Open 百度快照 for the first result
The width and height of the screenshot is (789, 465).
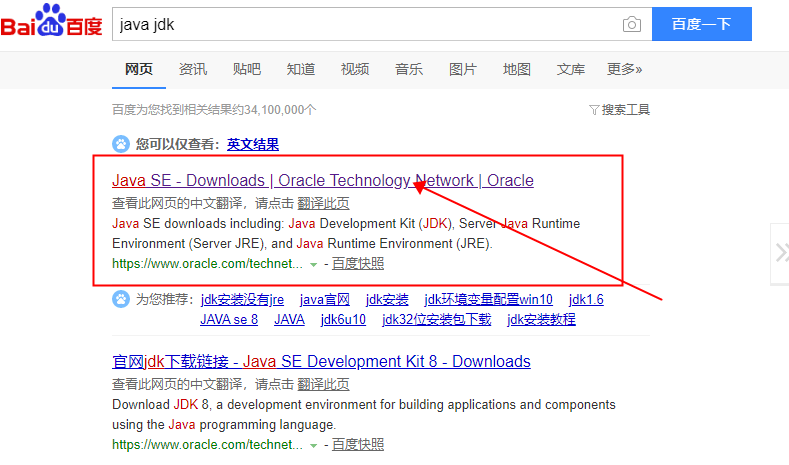pos(358,264)
